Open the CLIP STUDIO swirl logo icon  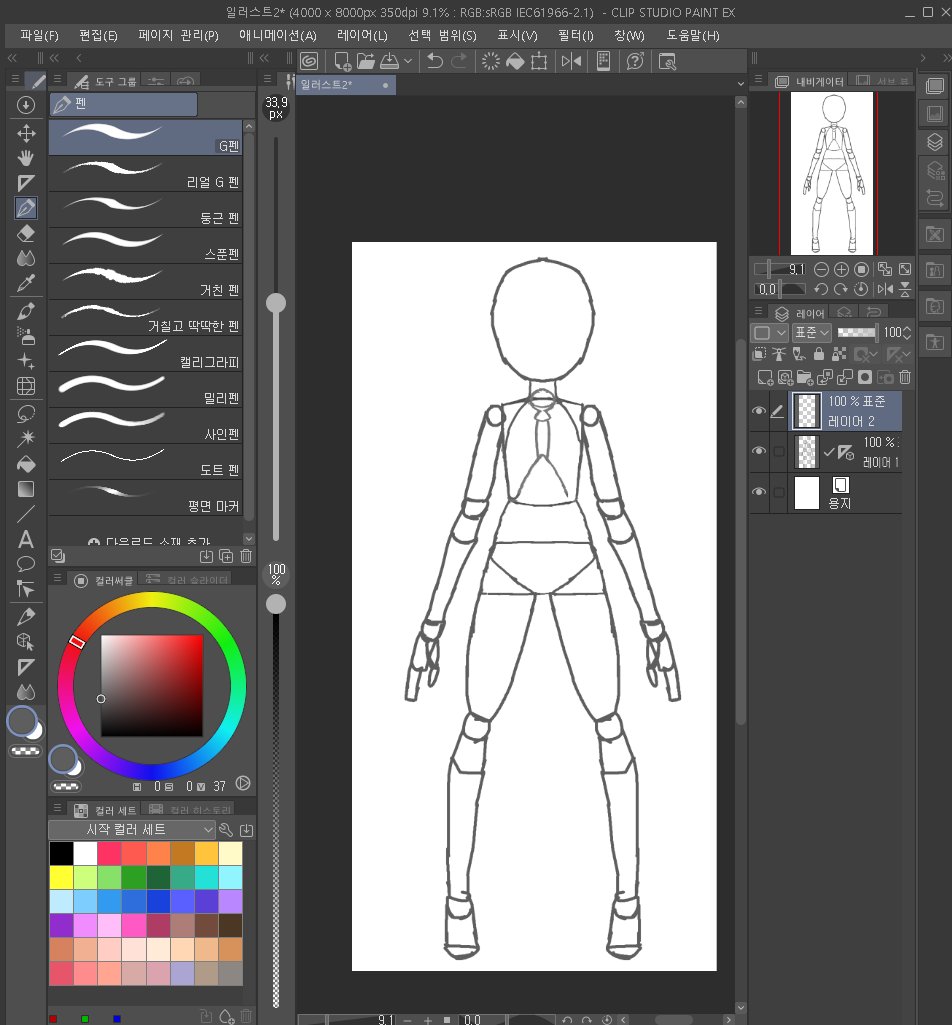coord(309,61)
